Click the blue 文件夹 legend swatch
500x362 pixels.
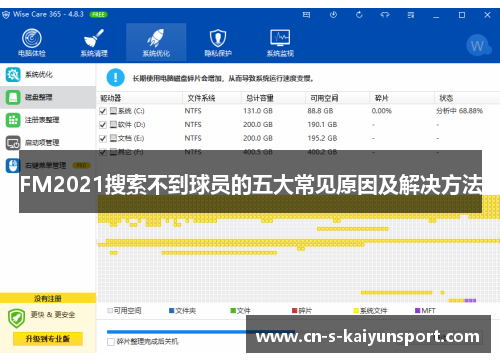coord(172,311)
